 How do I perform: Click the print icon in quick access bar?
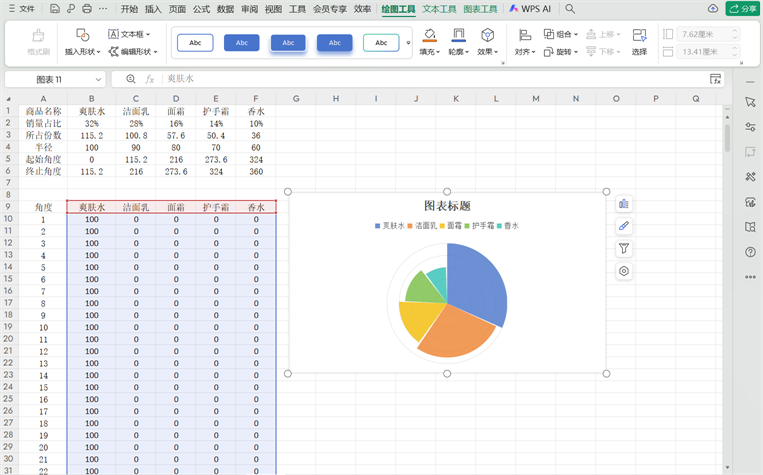tap(87, 8)
